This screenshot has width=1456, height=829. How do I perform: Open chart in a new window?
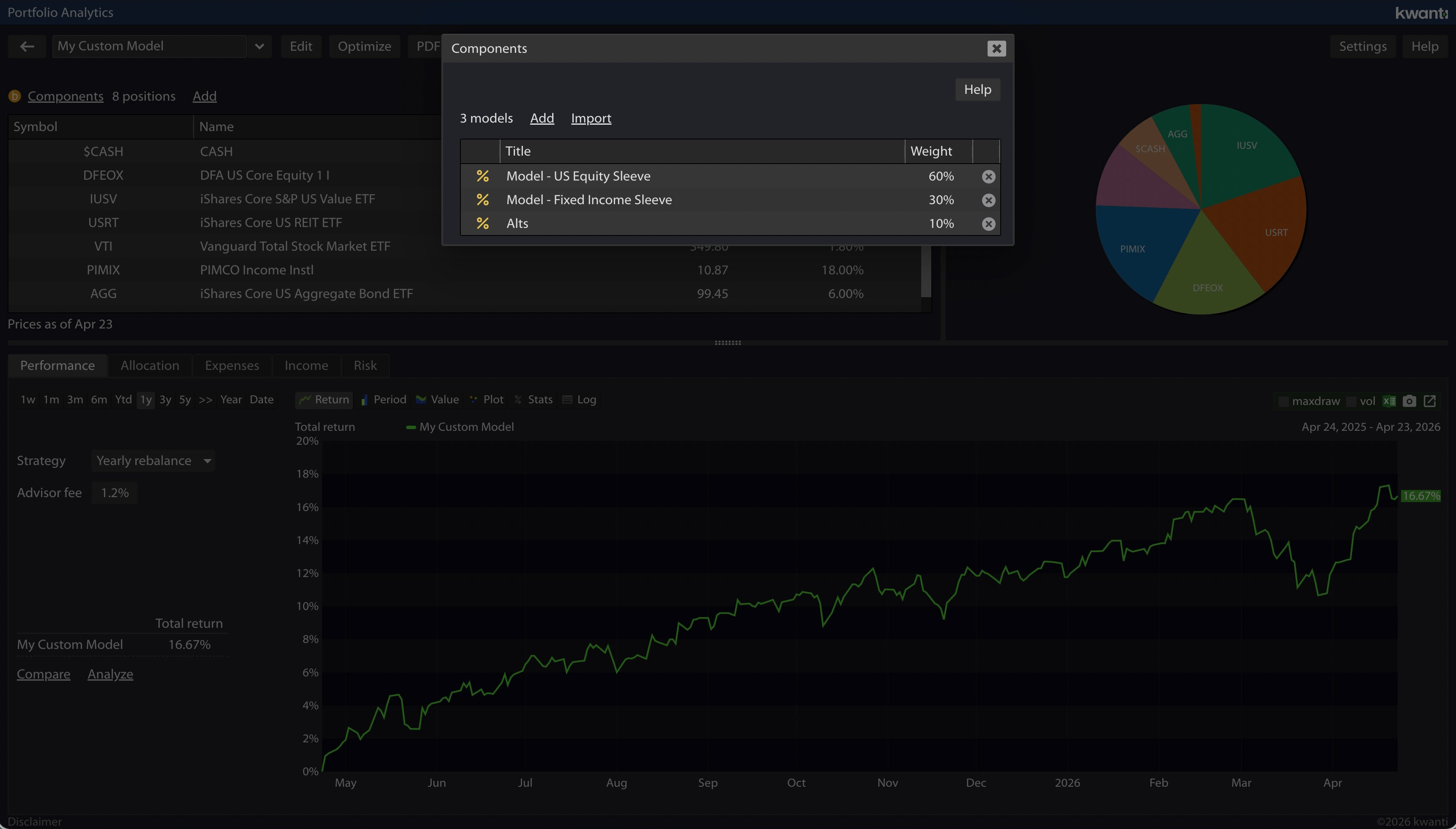click(x=1430, y=401)
